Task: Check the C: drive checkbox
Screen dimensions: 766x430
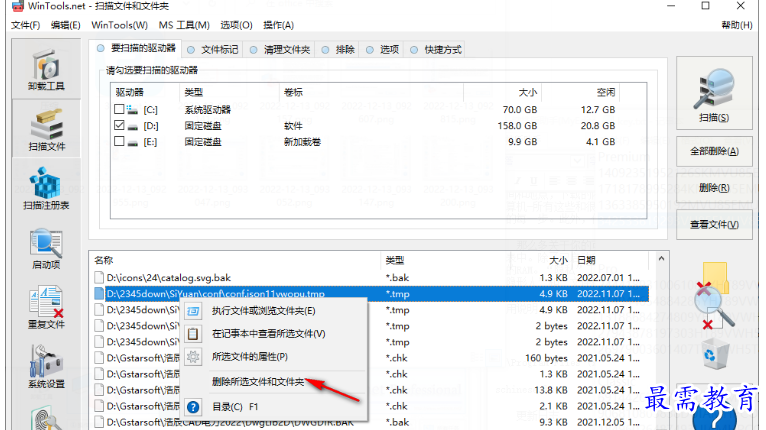Action: pyautogui.click(x=119, y=109)
